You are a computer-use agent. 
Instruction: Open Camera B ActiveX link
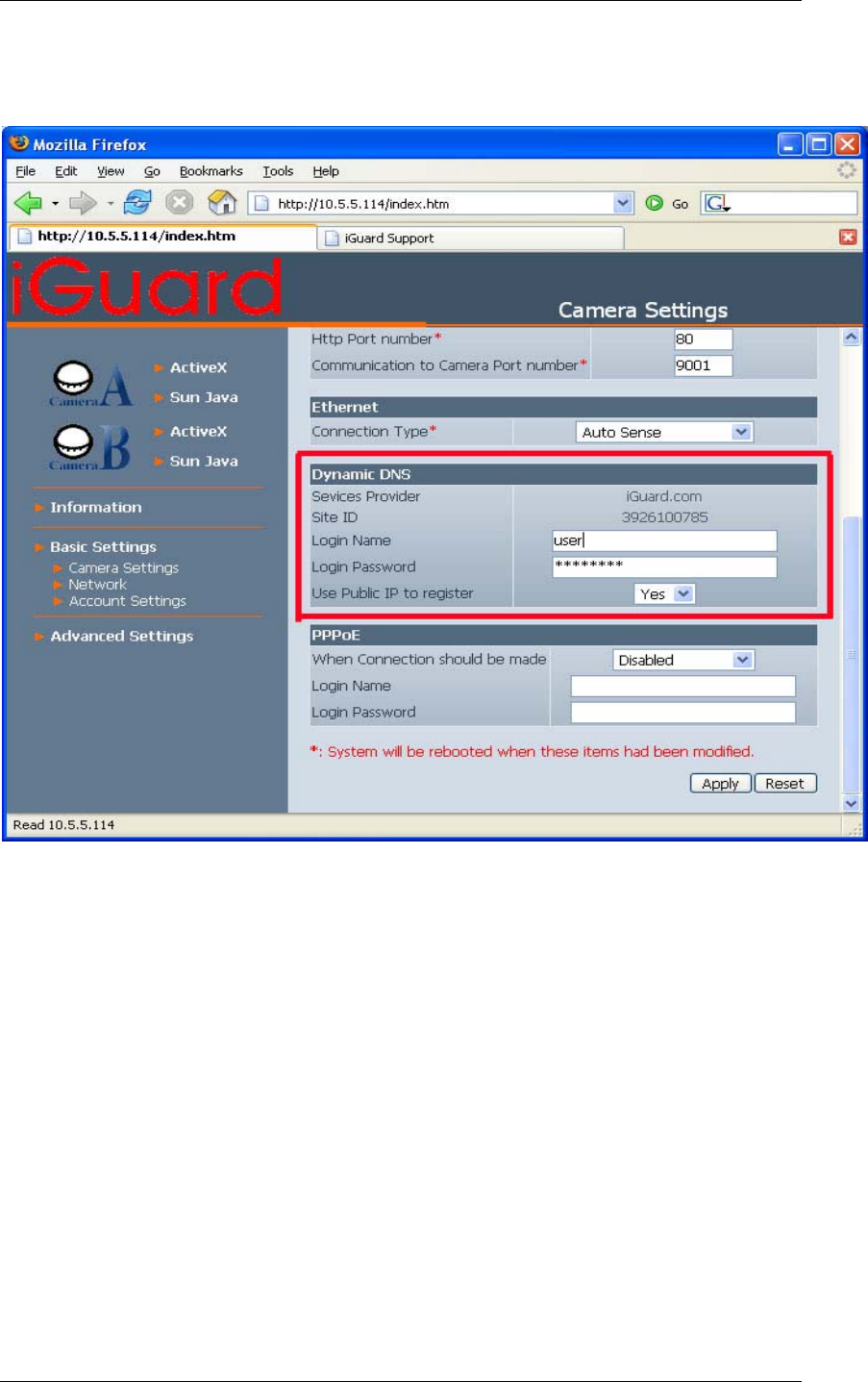pyautogui.click(x=198, y=432)
